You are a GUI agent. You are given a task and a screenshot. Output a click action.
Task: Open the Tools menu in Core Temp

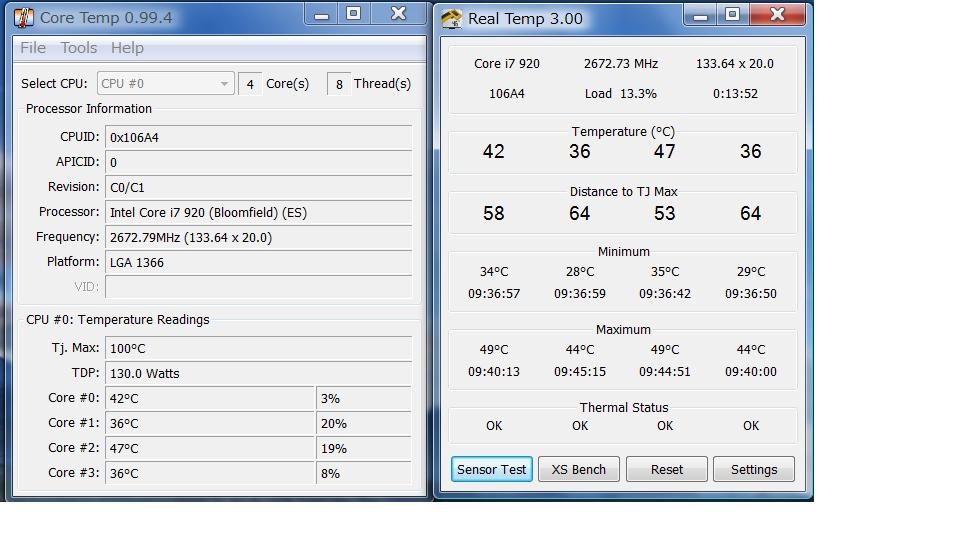(78, 48)
